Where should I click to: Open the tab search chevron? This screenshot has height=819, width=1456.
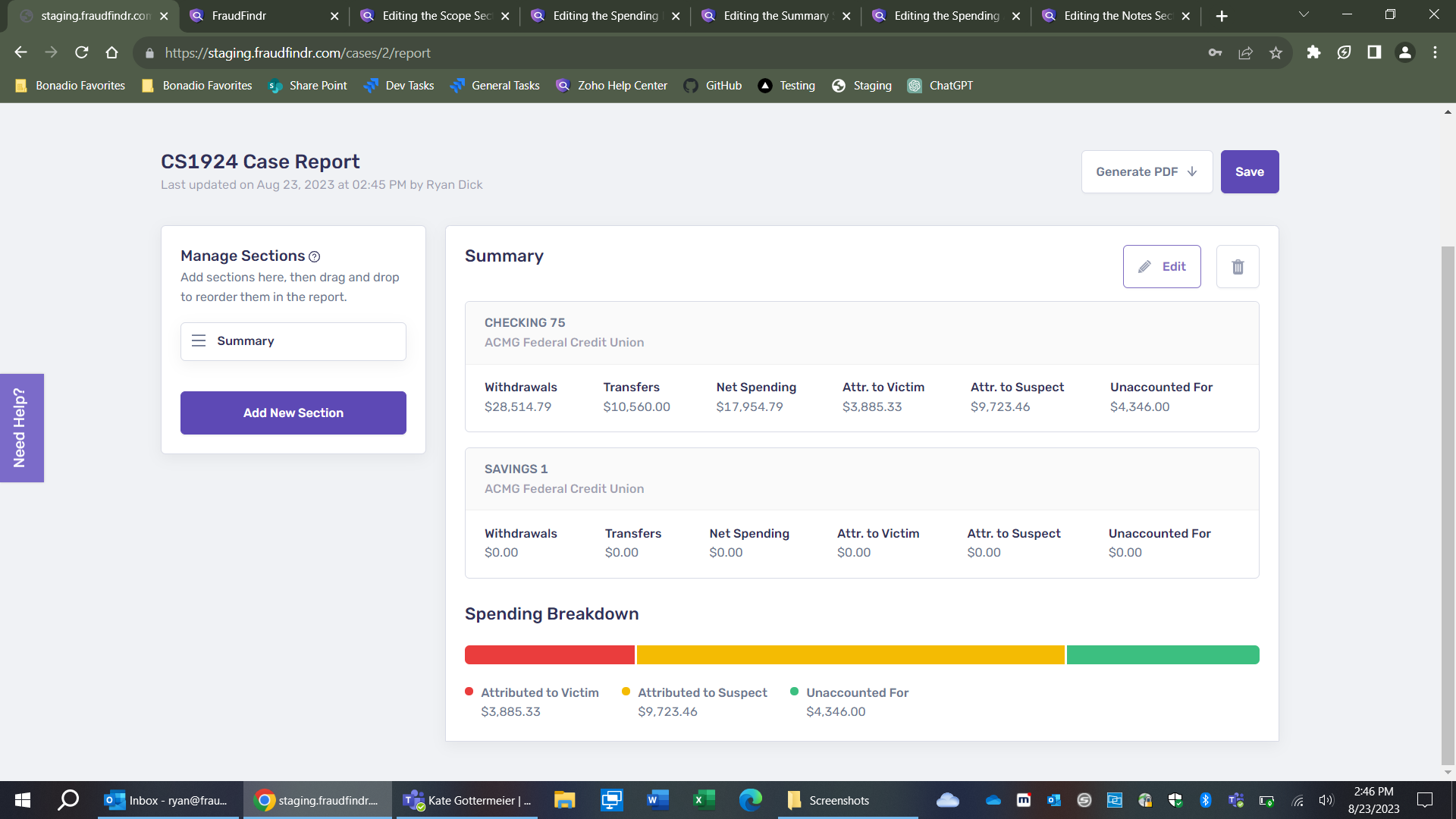click(x=1304, y=15)
